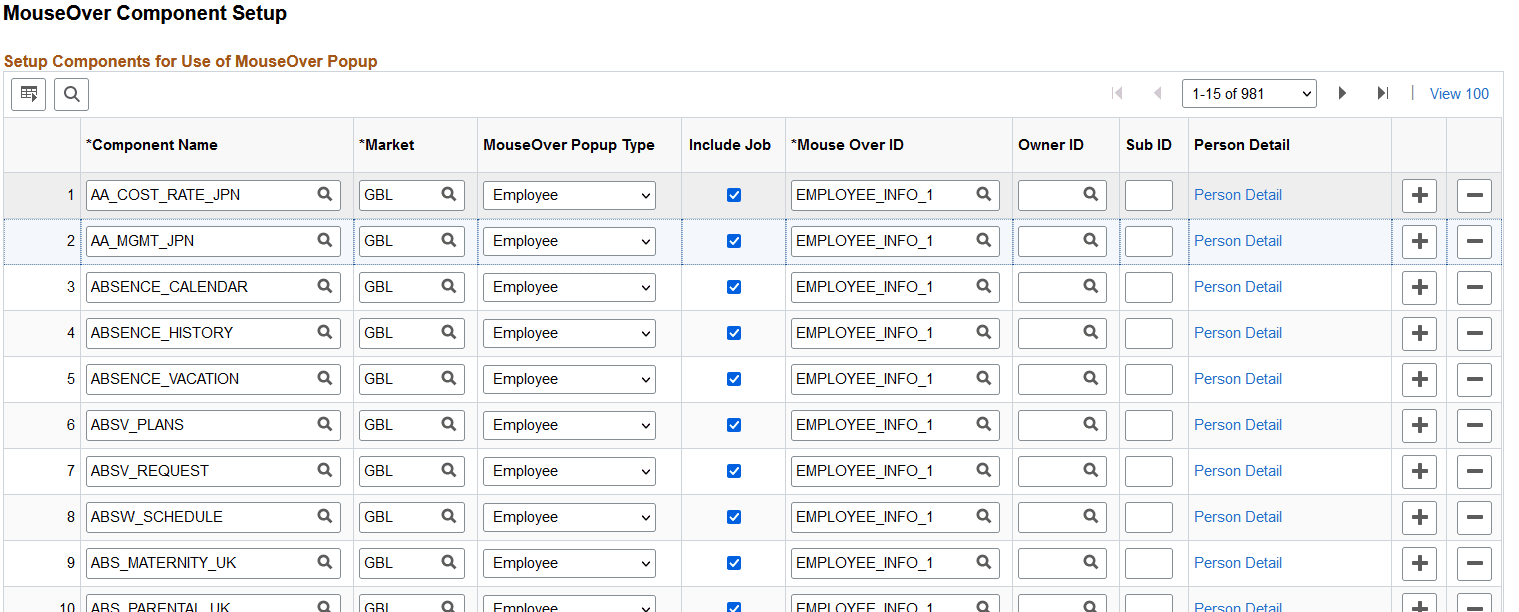Viewport: 1519px width, 612px height.
Task: Expand the MouseOver Popup Type dropdown for ABSV_PLANS
Action: pyautogui.click(x=568, y=425)
